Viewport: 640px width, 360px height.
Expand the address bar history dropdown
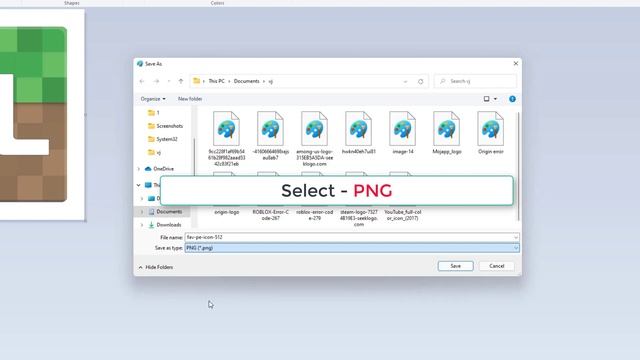click(405, 82)
